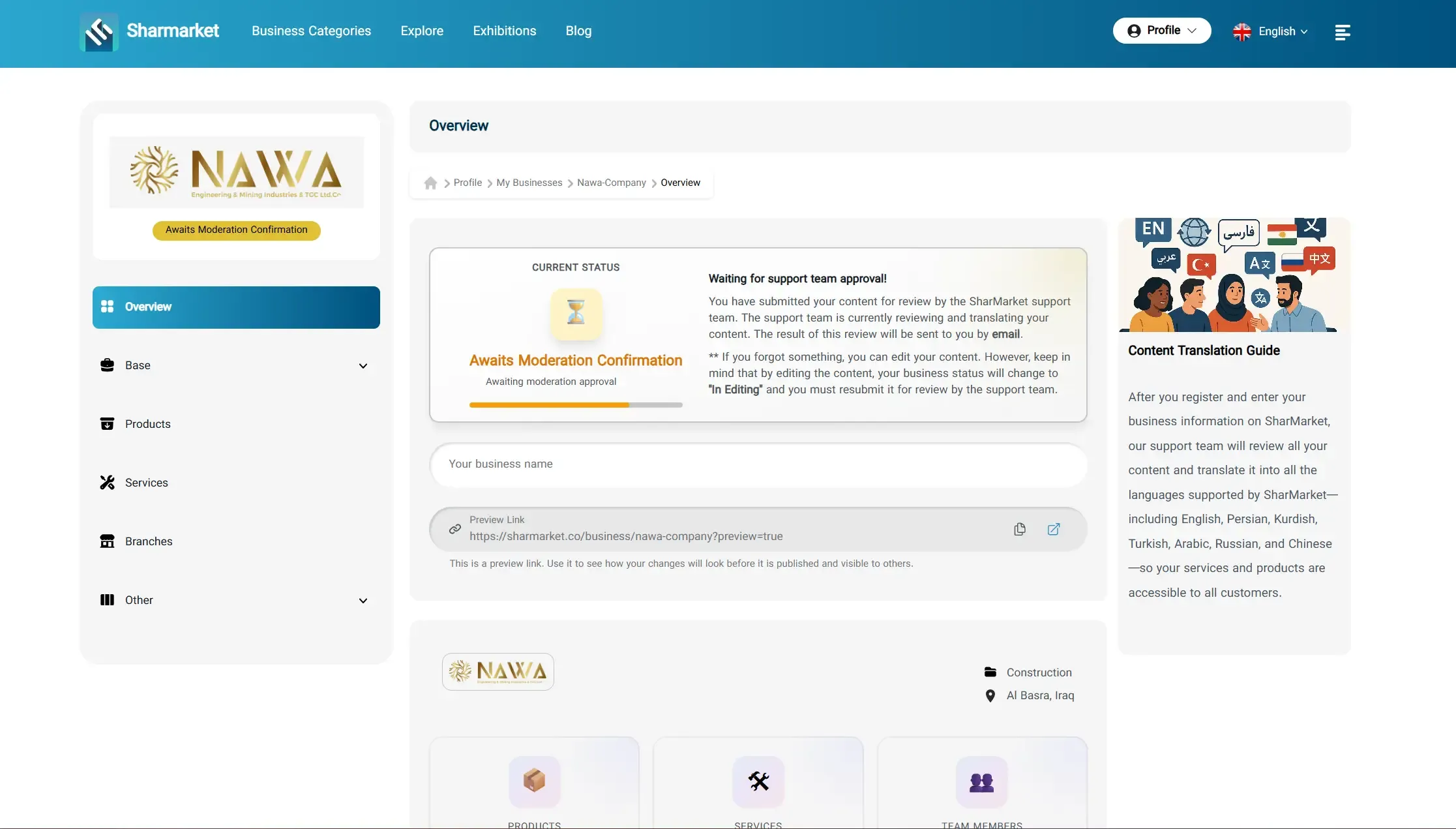Go to My Businesses breadcrumb link
Viewport: 1456px width, 829px height.
point(529,183)
